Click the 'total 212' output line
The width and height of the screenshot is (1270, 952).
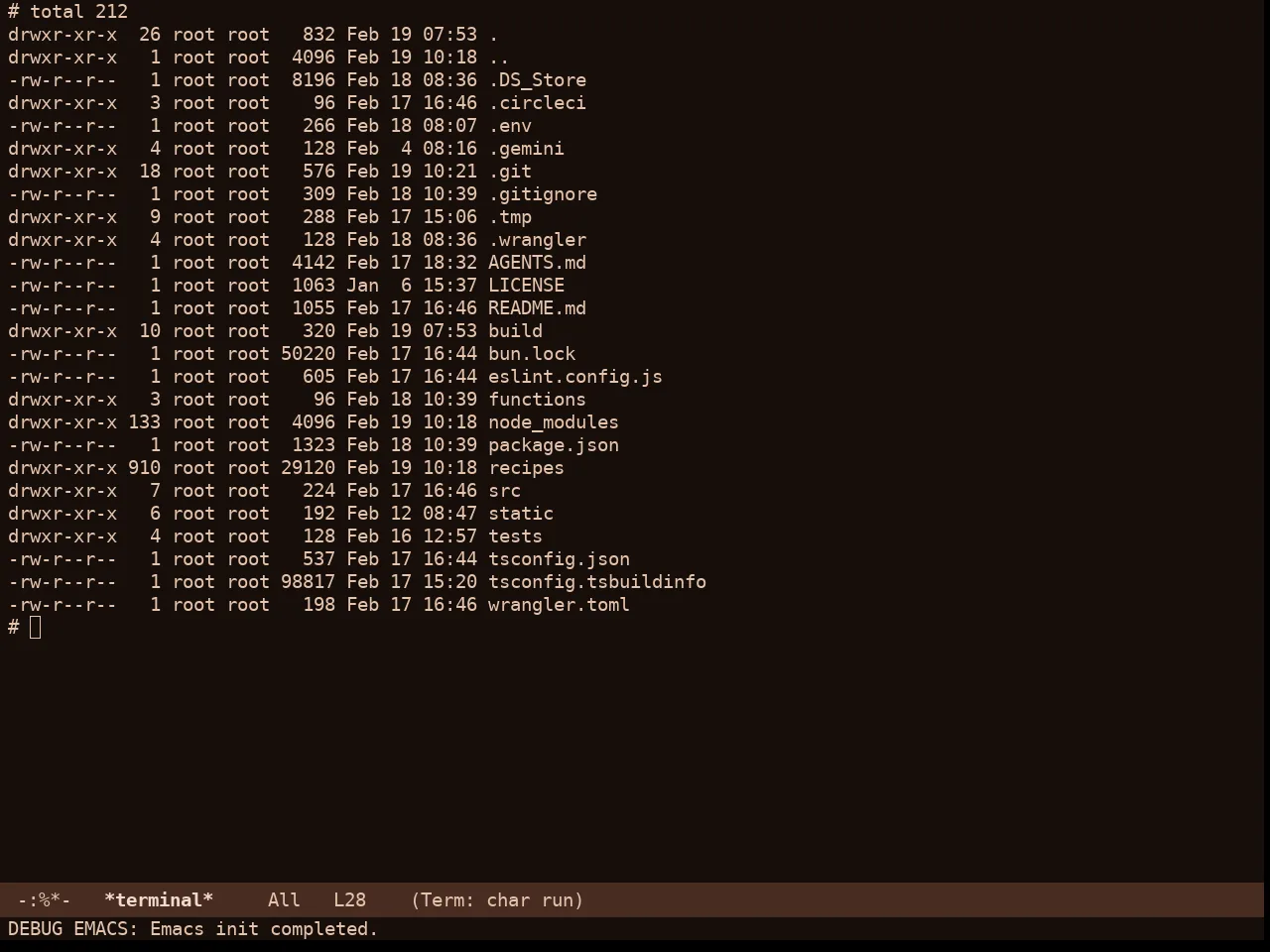click(x=78, y=12)
